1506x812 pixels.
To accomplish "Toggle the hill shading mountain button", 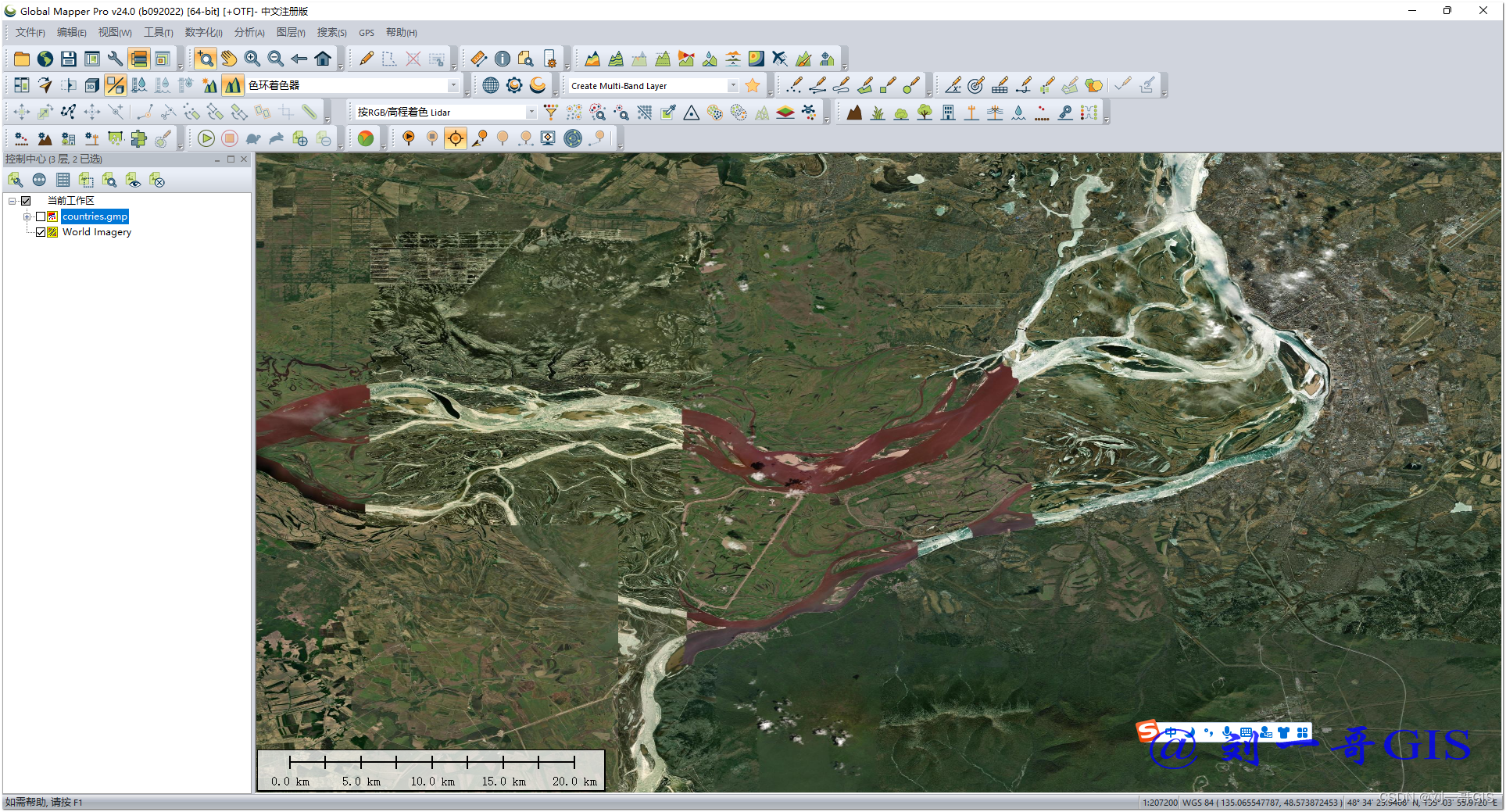I will click(x=232, y=85).
